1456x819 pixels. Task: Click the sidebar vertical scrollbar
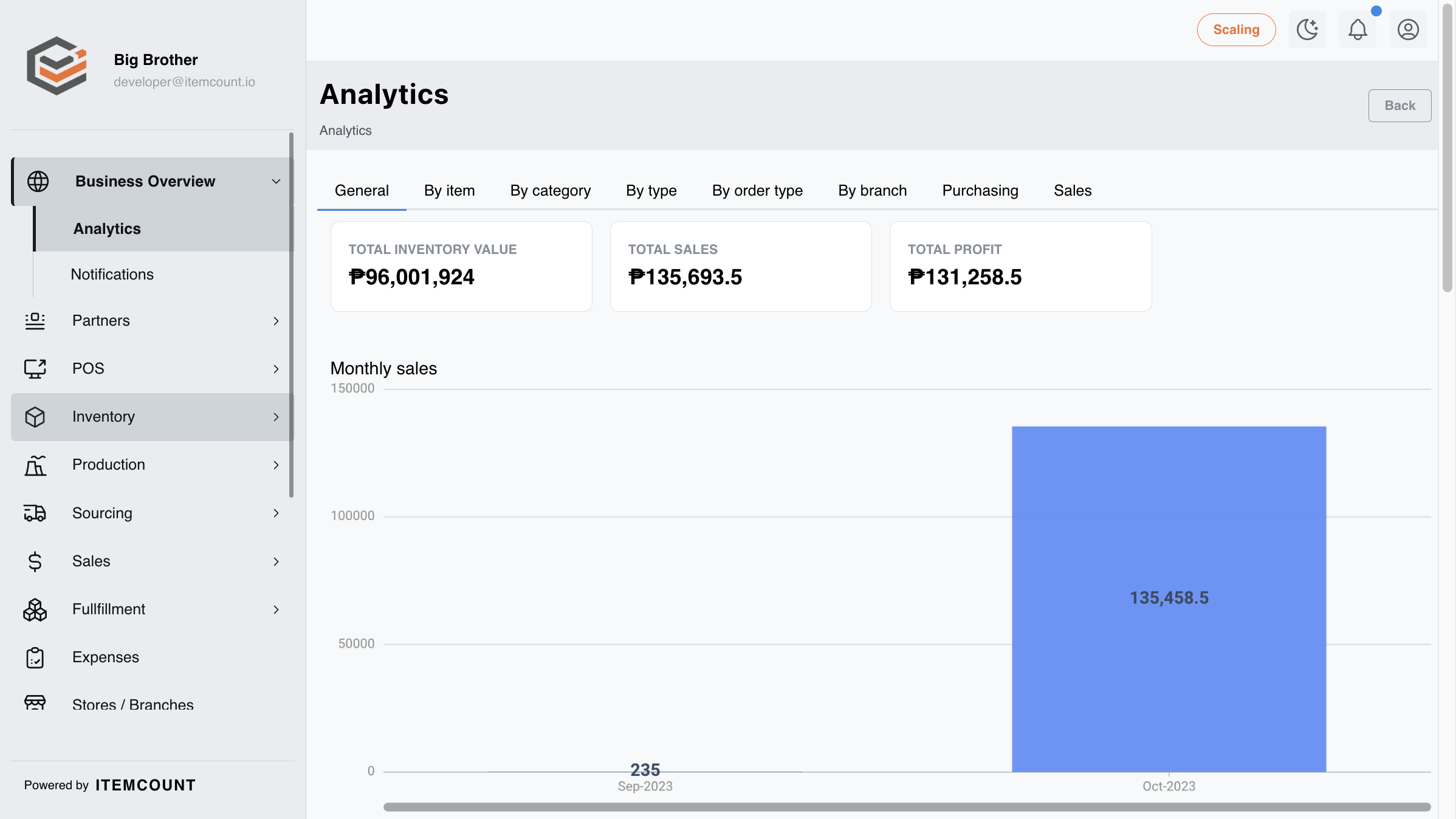292,315
